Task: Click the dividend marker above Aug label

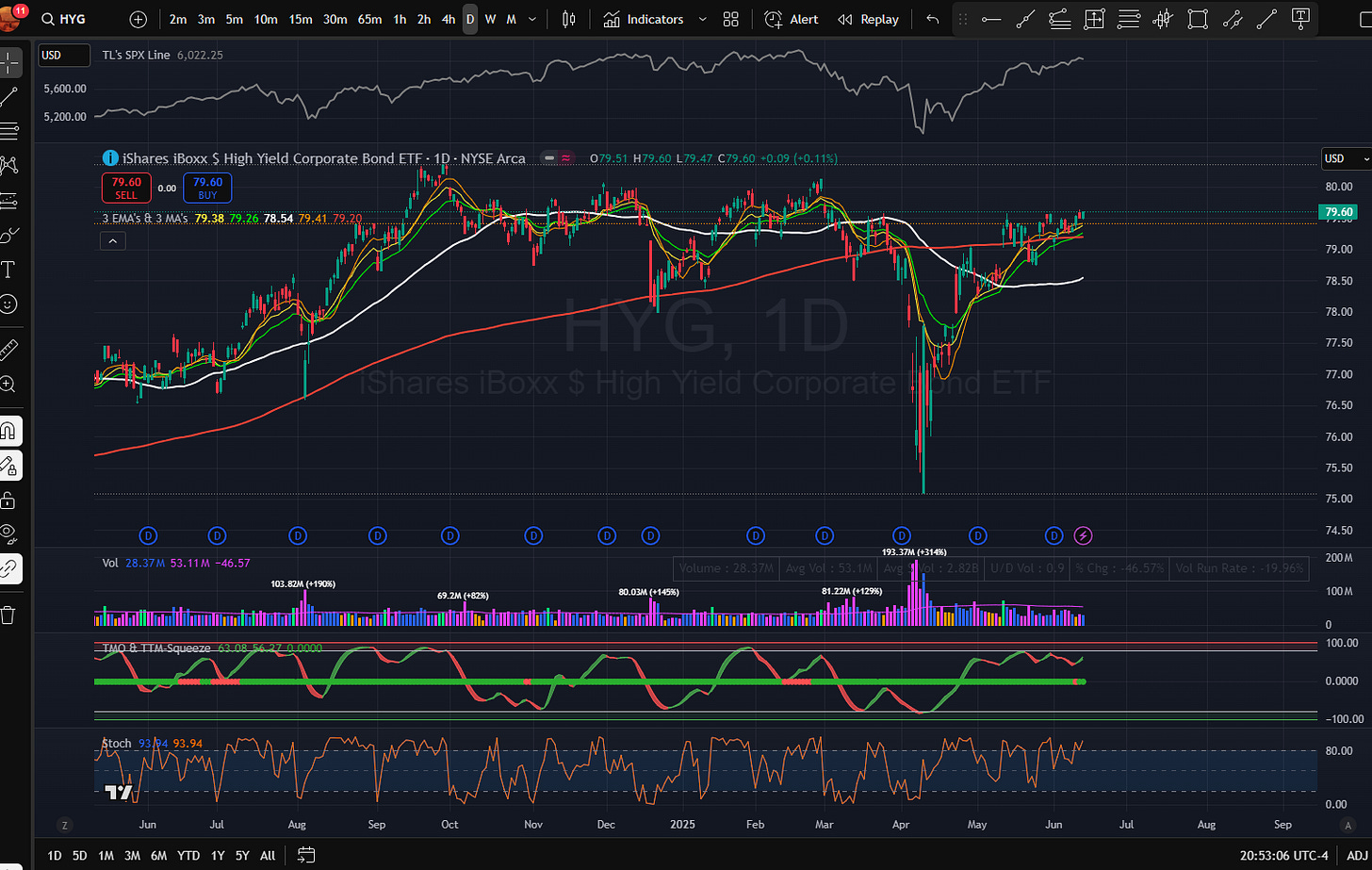Action: 298,535
